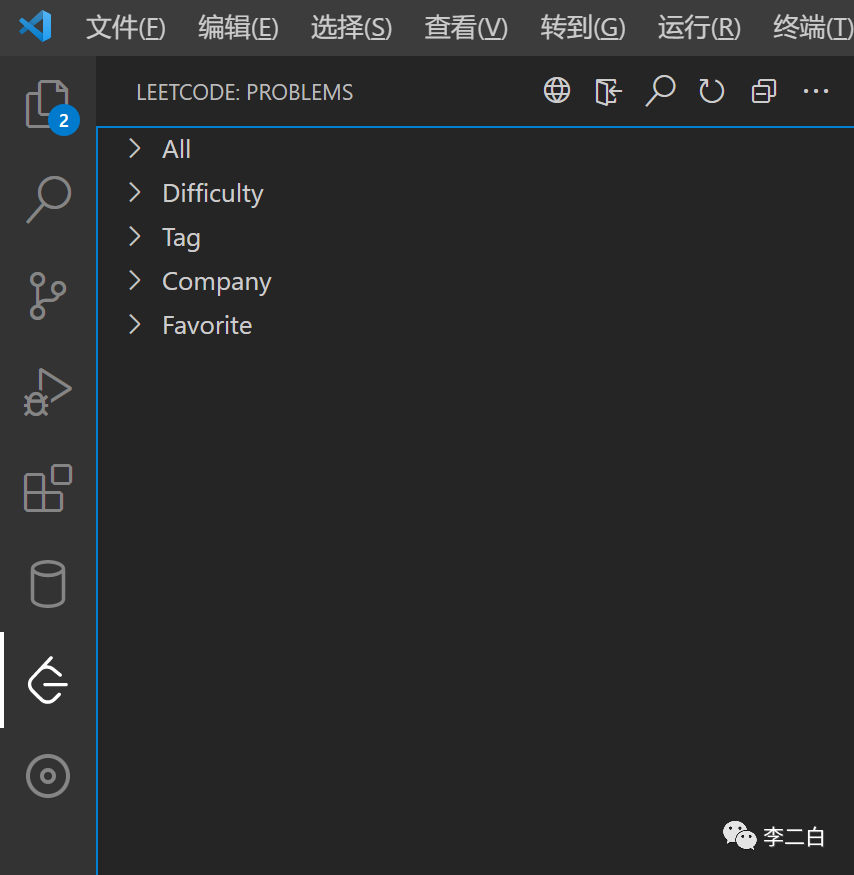Open the 选择(S) menu
The image size is (854, 875).
coord(351,27)
